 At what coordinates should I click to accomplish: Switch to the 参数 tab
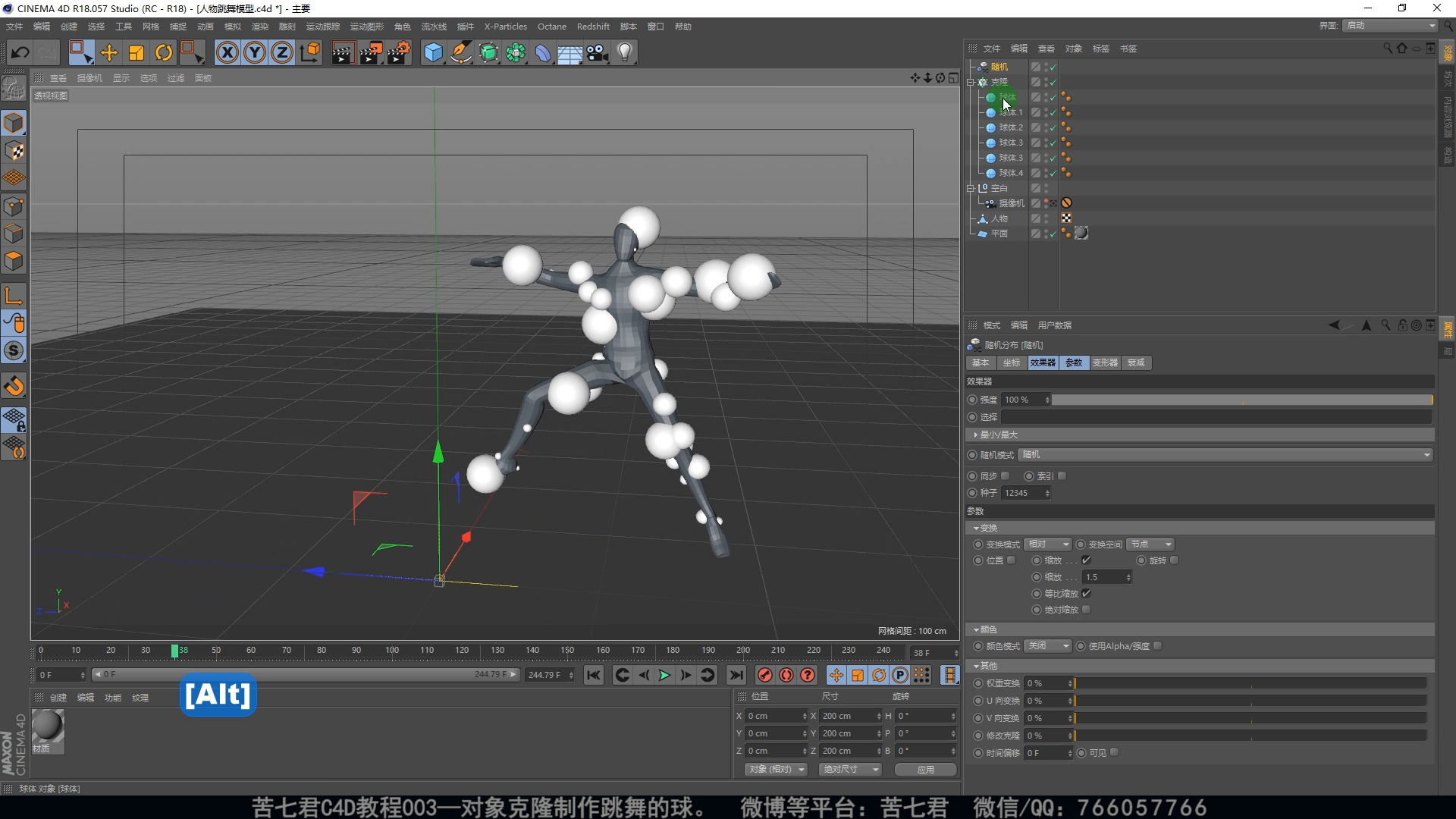coord(1074,362)
